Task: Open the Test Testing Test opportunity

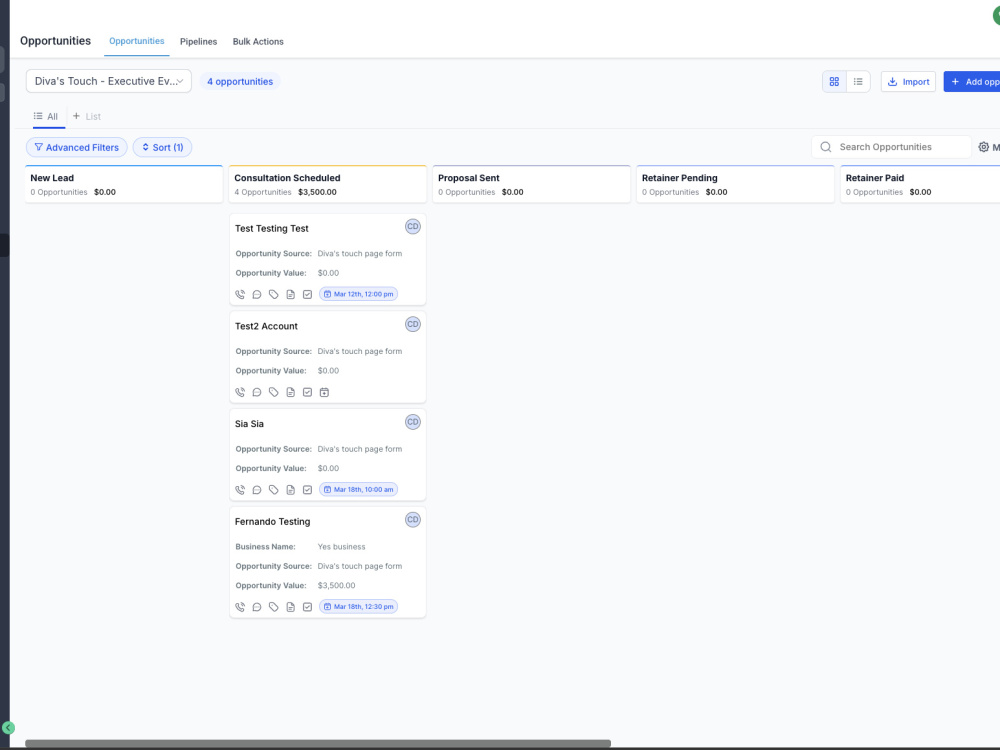Action: coord(272,228)
